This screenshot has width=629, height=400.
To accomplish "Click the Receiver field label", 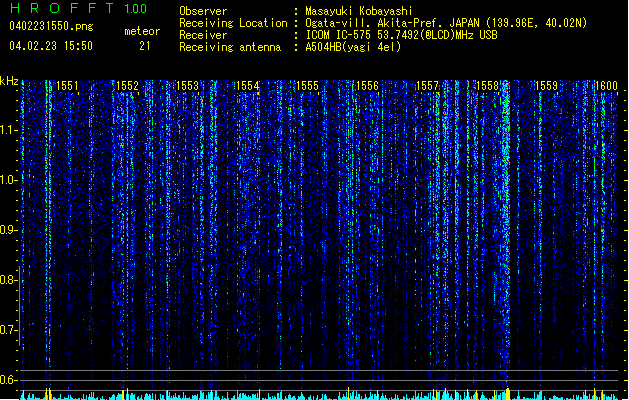I will (203, 35).
